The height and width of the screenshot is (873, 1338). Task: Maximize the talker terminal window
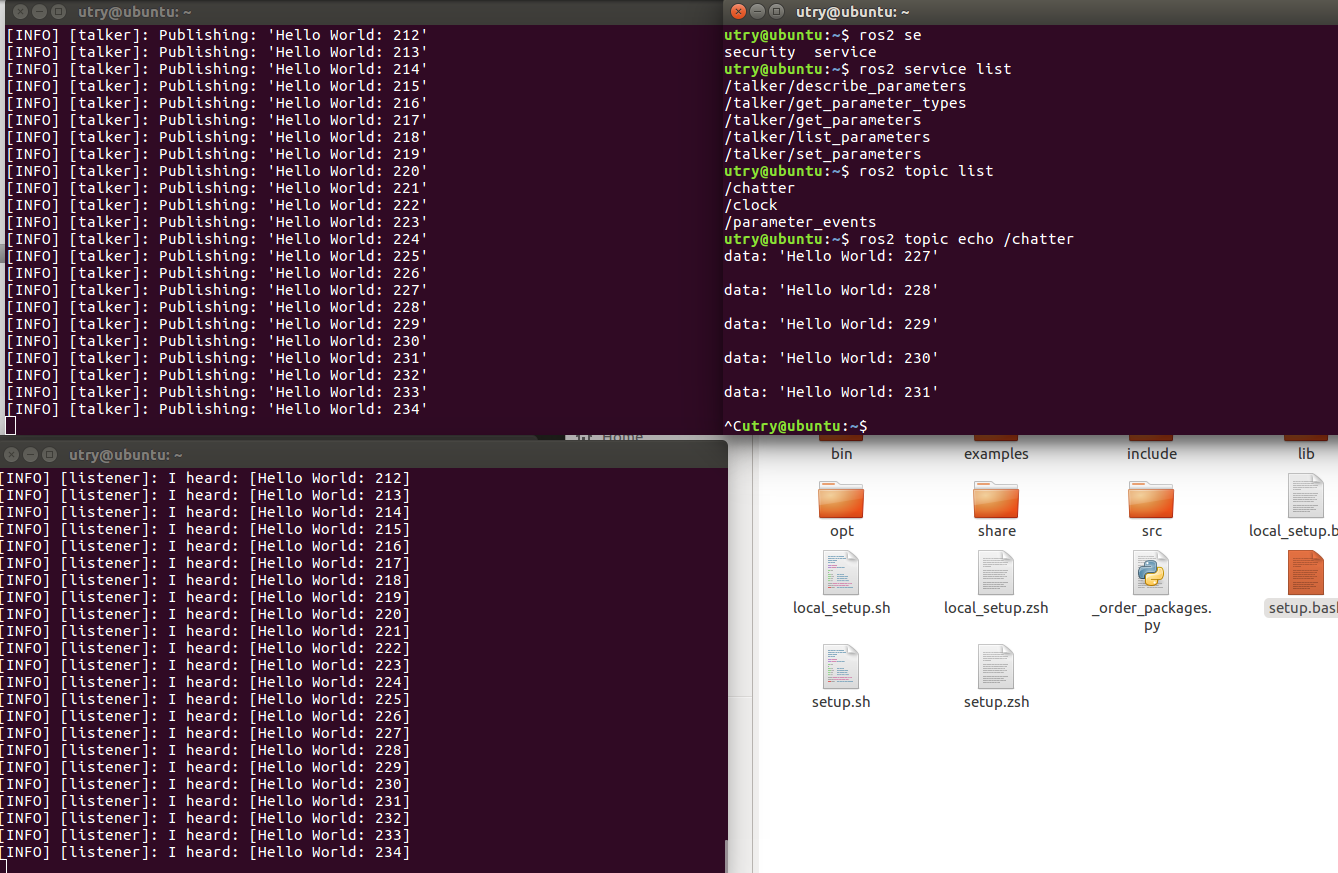(x=59, y=12)
